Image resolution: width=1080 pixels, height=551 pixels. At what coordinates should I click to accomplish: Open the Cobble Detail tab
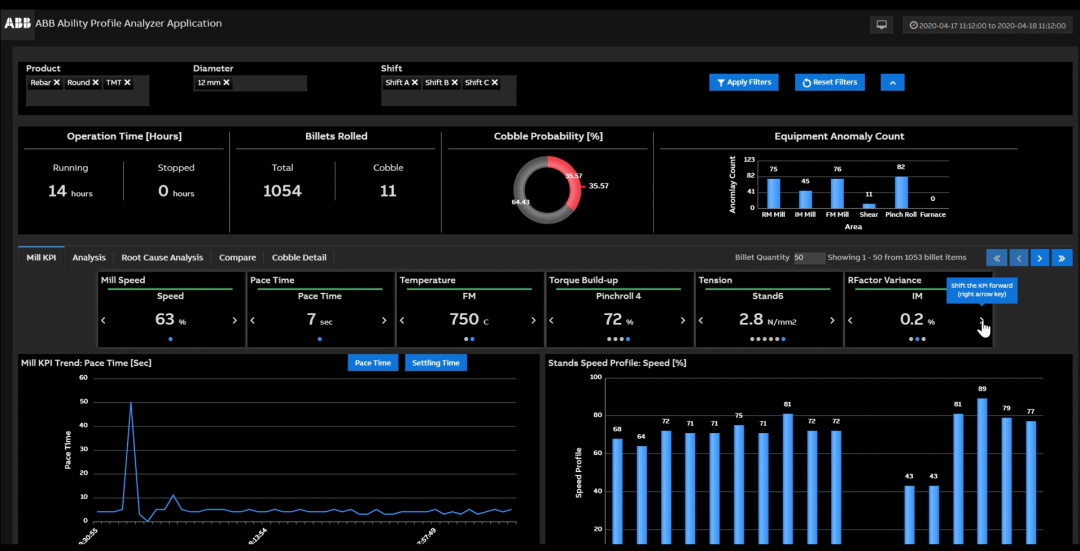299,258
